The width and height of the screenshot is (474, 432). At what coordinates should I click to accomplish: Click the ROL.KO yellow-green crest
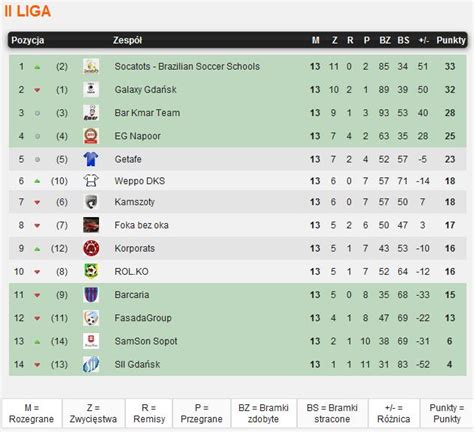[91, 271]
